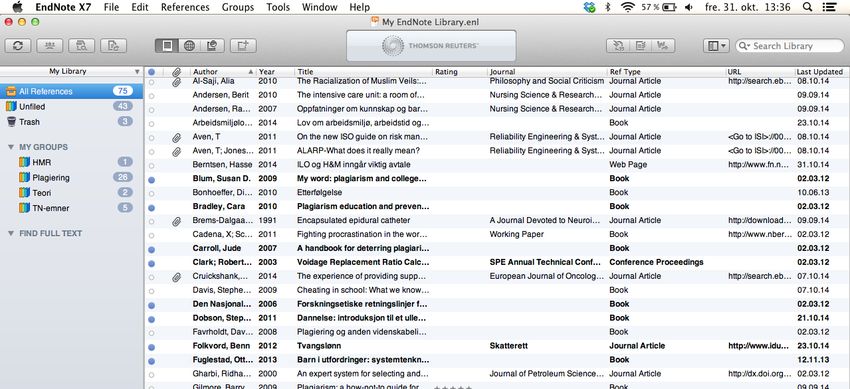Expand the FIND FULL TEXT section triangle
Viewport: 850px width, 389px height.
click(11, 234)
